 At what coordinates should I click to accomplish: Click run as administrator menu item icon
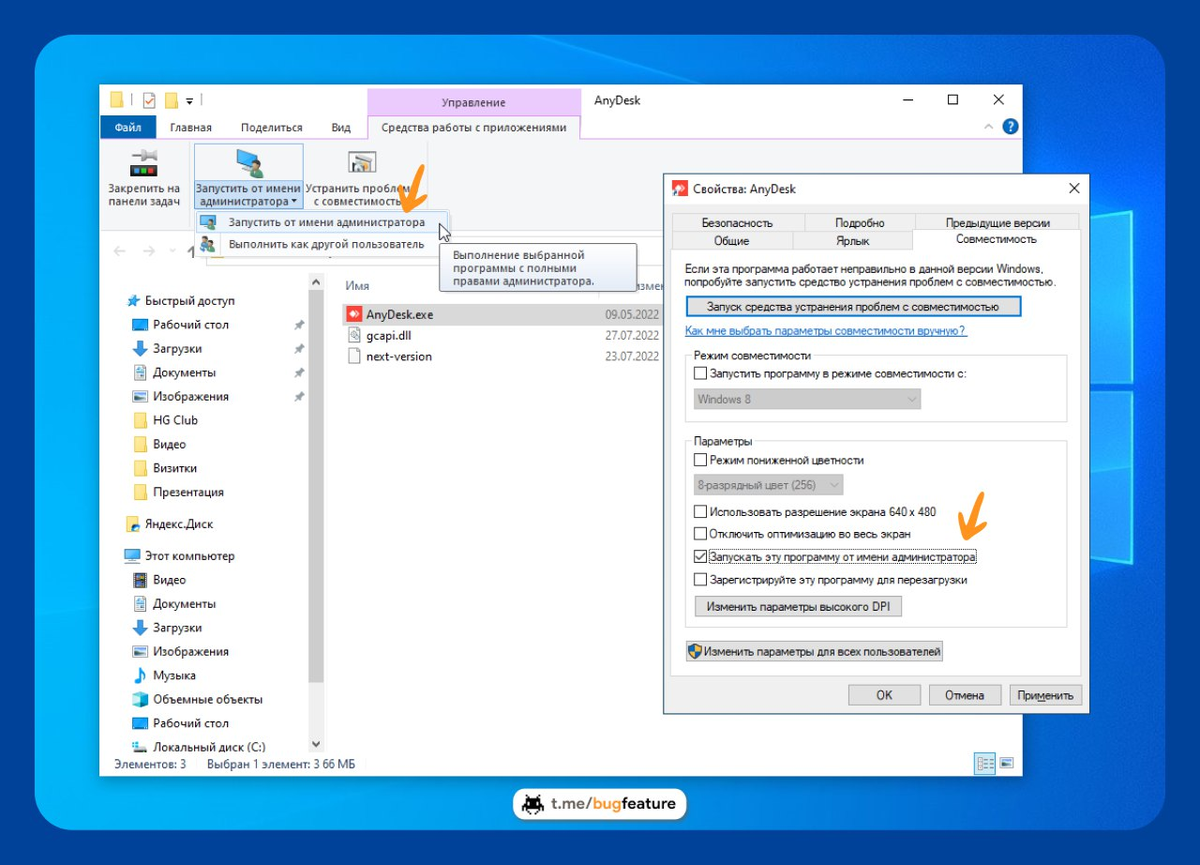208,222
